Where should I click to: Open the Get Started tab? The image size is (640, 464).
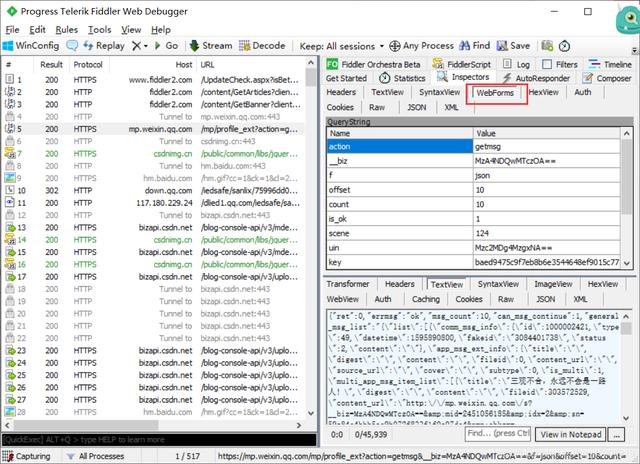(x=346, y=78)
